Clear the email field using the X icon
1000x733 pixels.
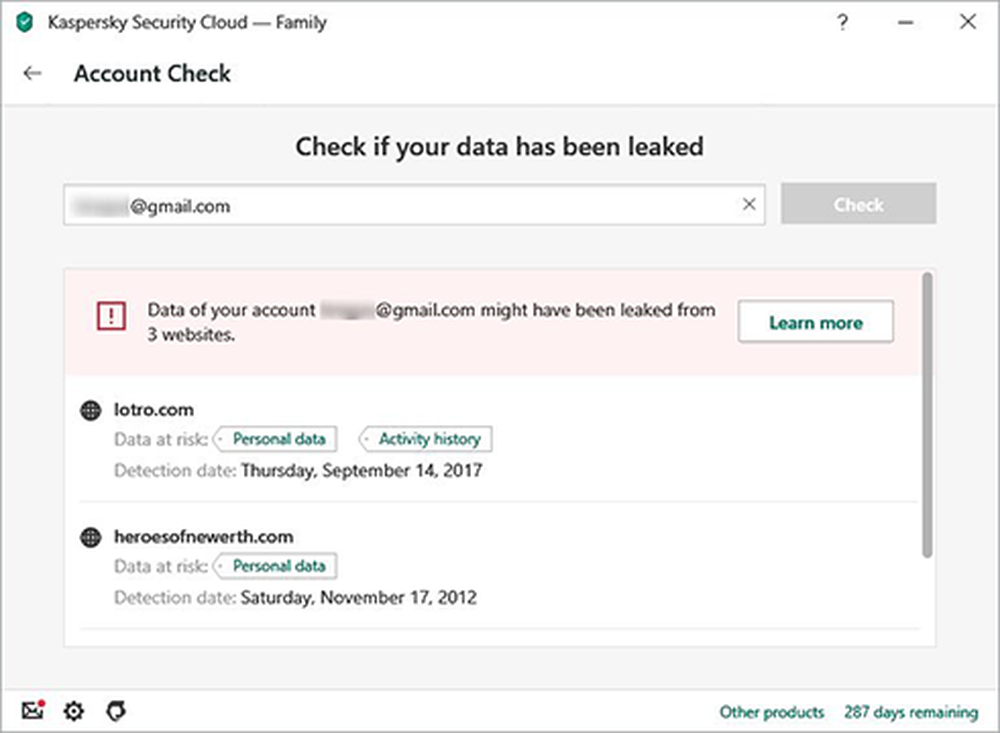[749, 204]
